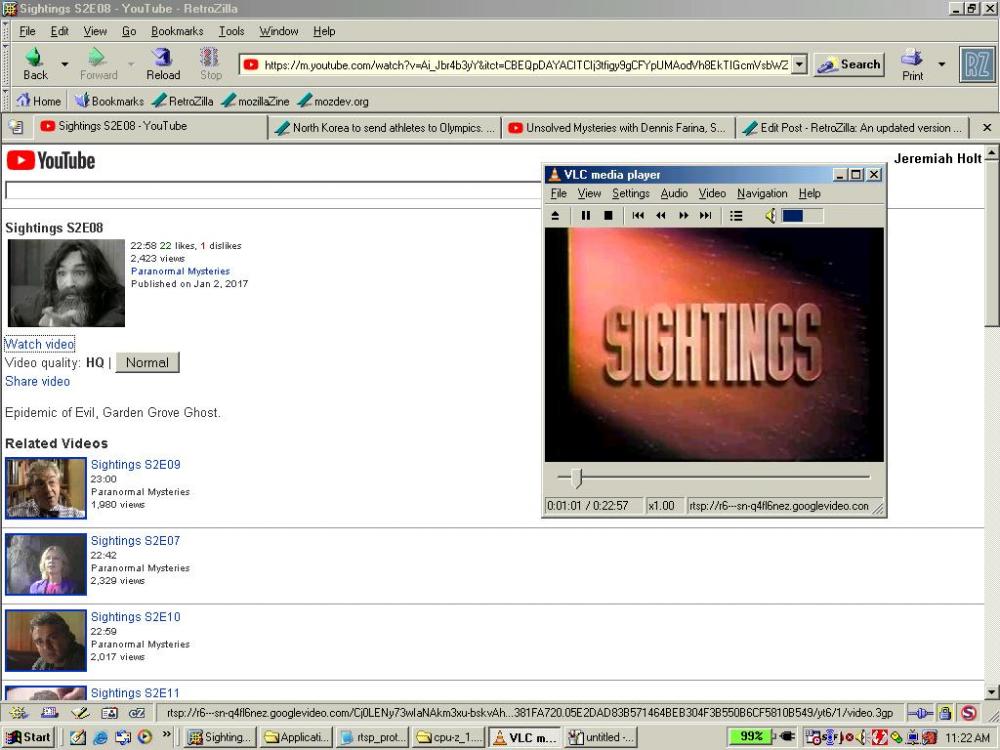Open RetroZilla Tools menu
Screen dimensions: 1000x750
click(232, 31)
